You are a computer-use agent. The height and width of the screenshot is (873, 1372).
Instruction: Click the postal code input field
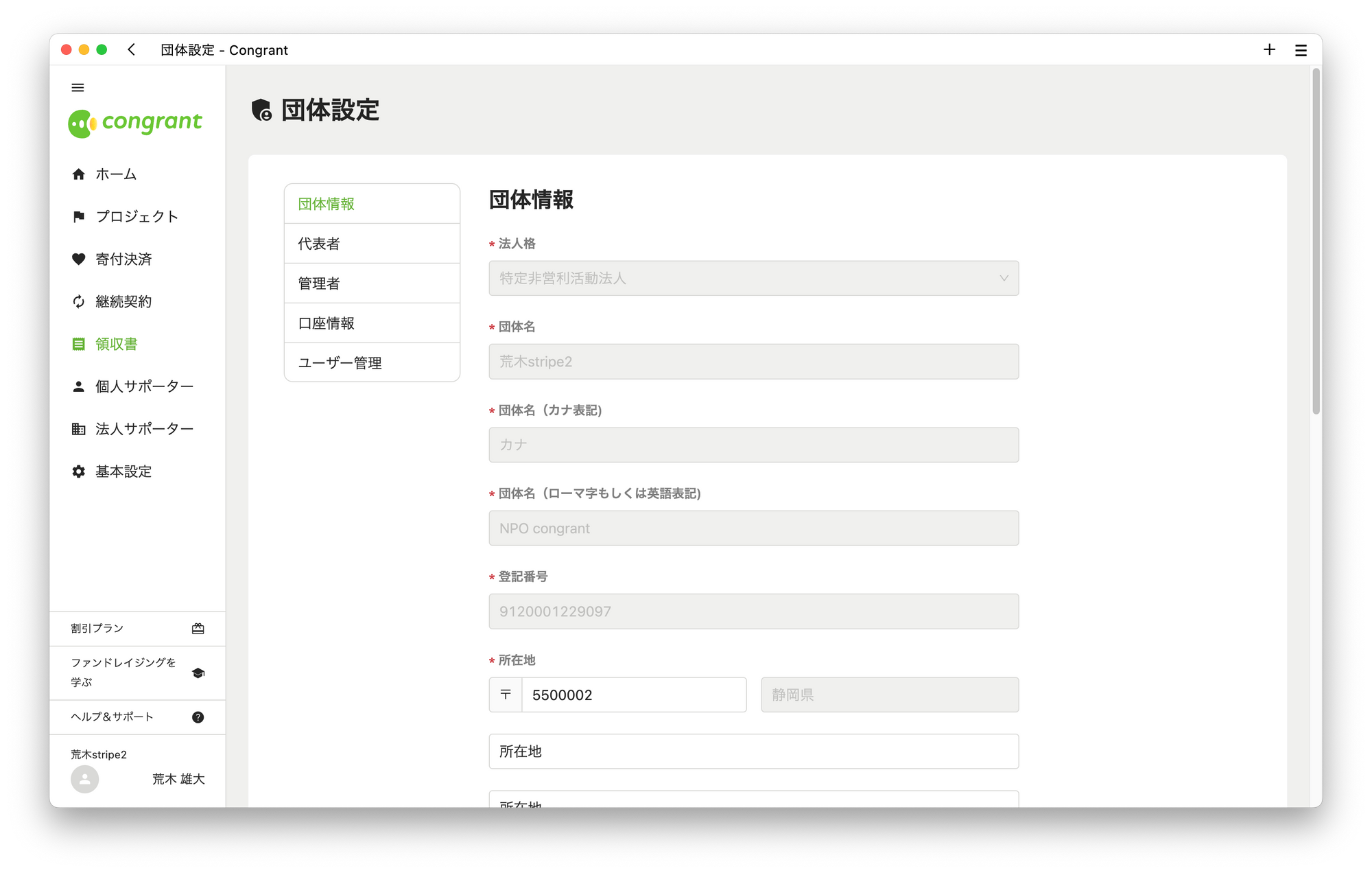(x=632, y=695)
